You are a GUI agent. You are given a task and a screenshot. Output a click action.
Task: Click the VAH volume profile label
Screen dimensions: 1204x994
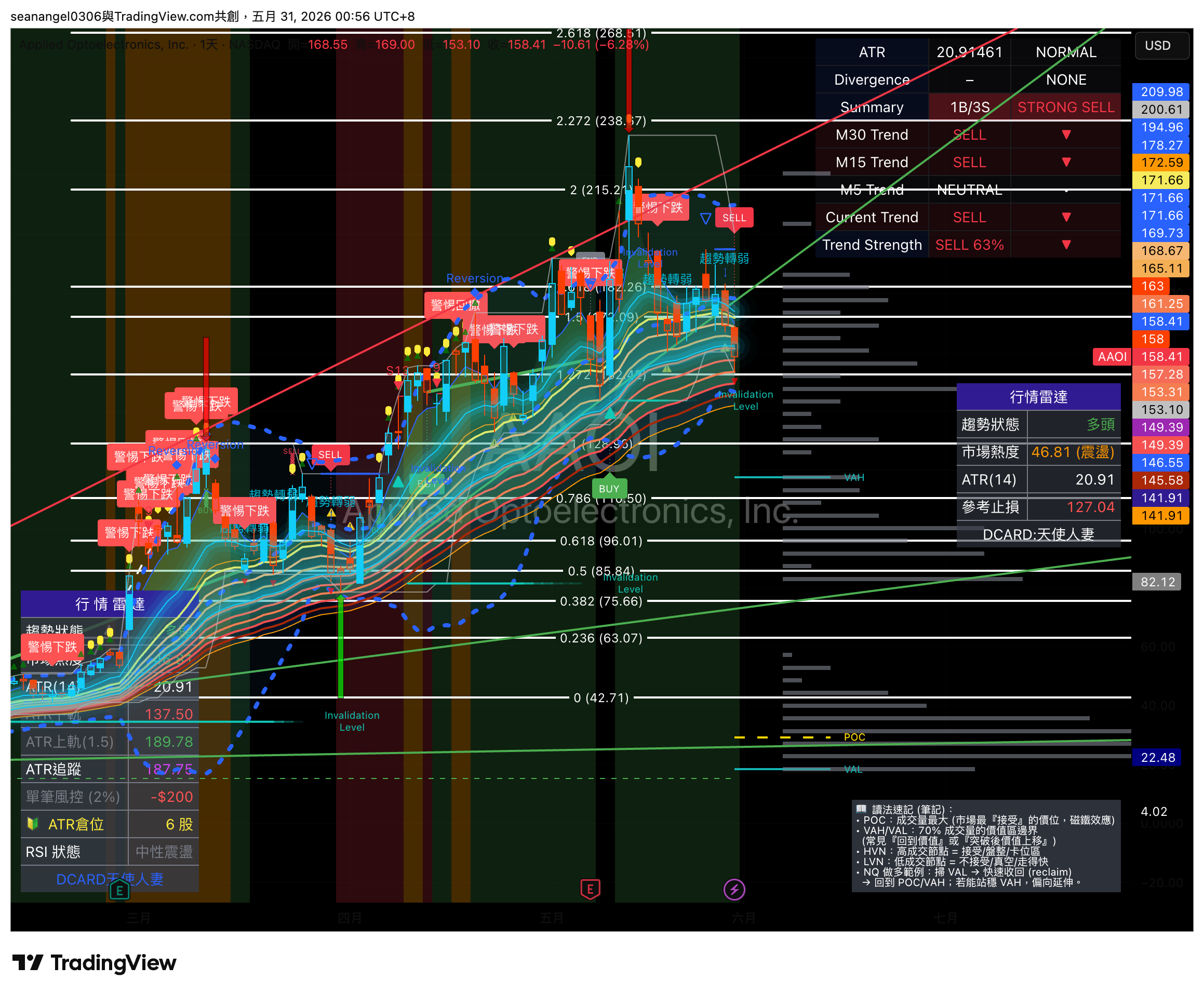point(853,478)
